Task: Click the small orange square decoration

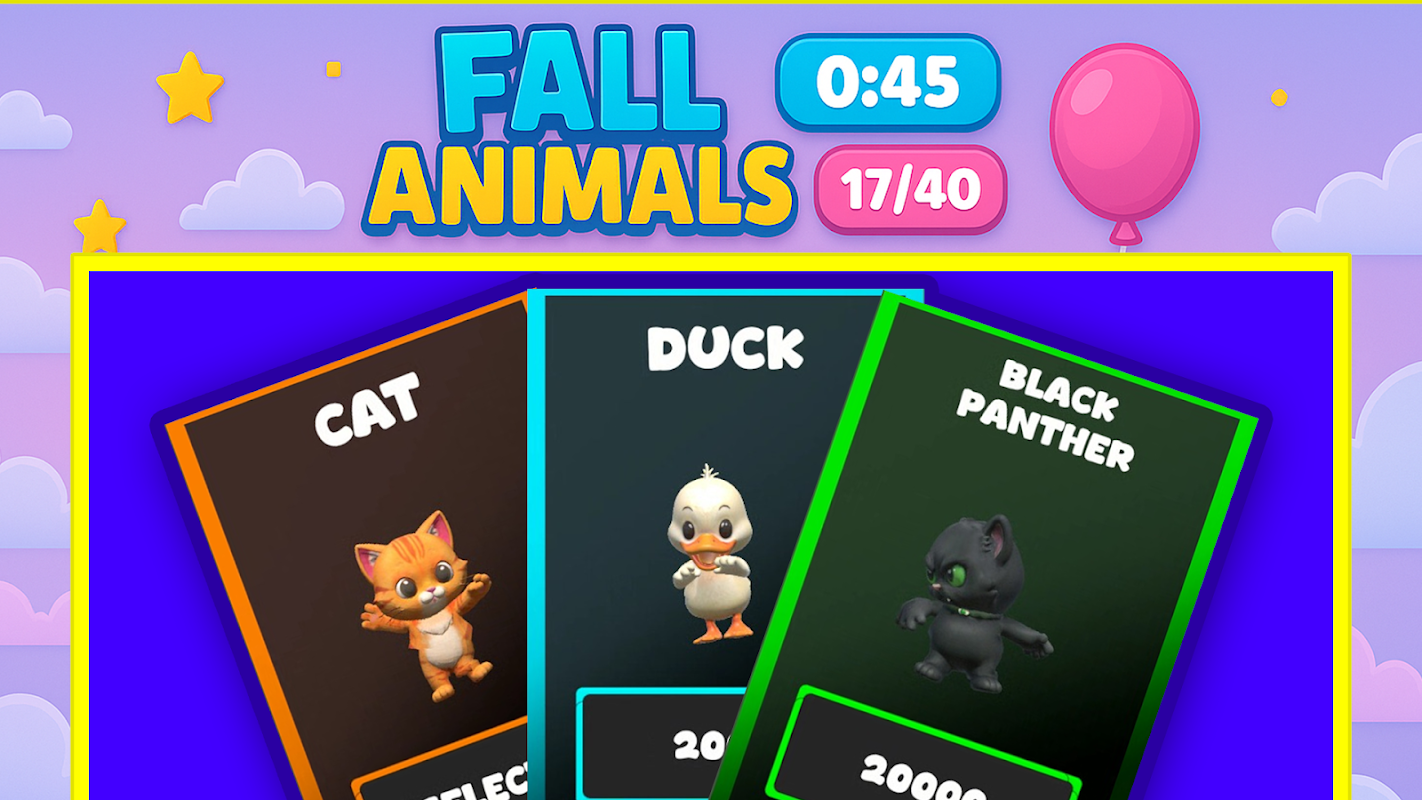Action: tap(334, 69)
